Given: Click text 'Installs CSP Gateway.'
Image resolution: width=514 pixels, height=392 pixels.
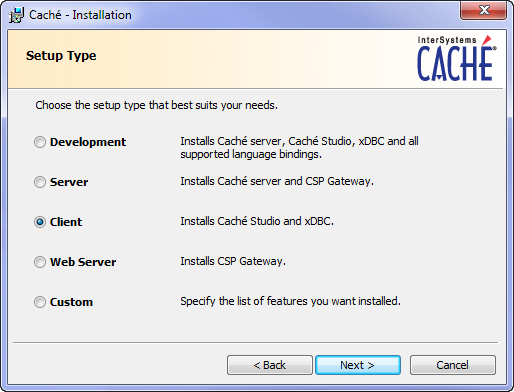Looking at the screenshot, I should pos(233,261).
